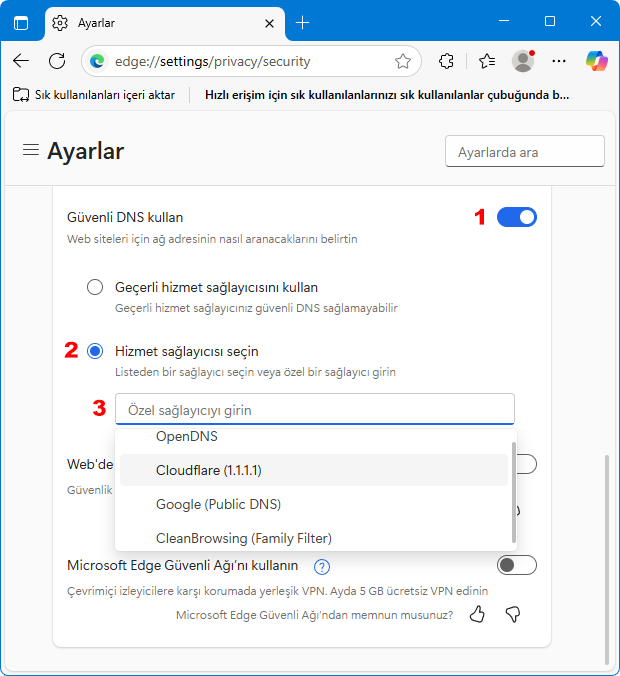Minimize the Edge window

[504, 21]
